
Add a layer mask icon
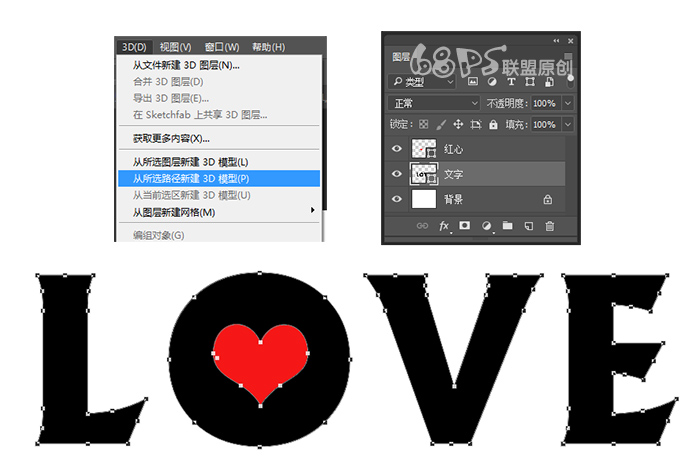(x=464, y=226)
